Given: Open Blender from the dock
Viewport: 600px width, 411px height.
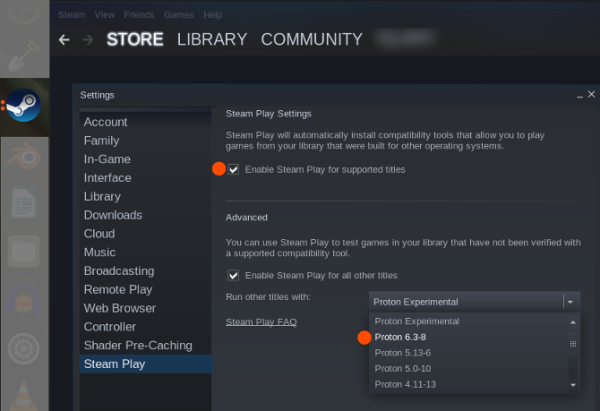Looking at the screenshot, I should coord(23,155).
